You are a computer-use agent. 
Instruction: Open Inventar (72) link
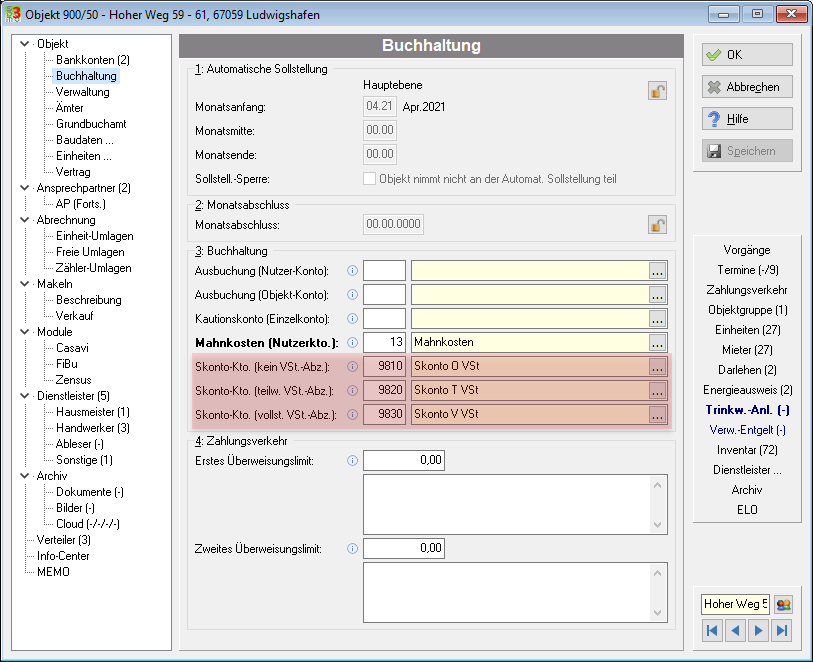pyautogui.click(x=747, y=449)
